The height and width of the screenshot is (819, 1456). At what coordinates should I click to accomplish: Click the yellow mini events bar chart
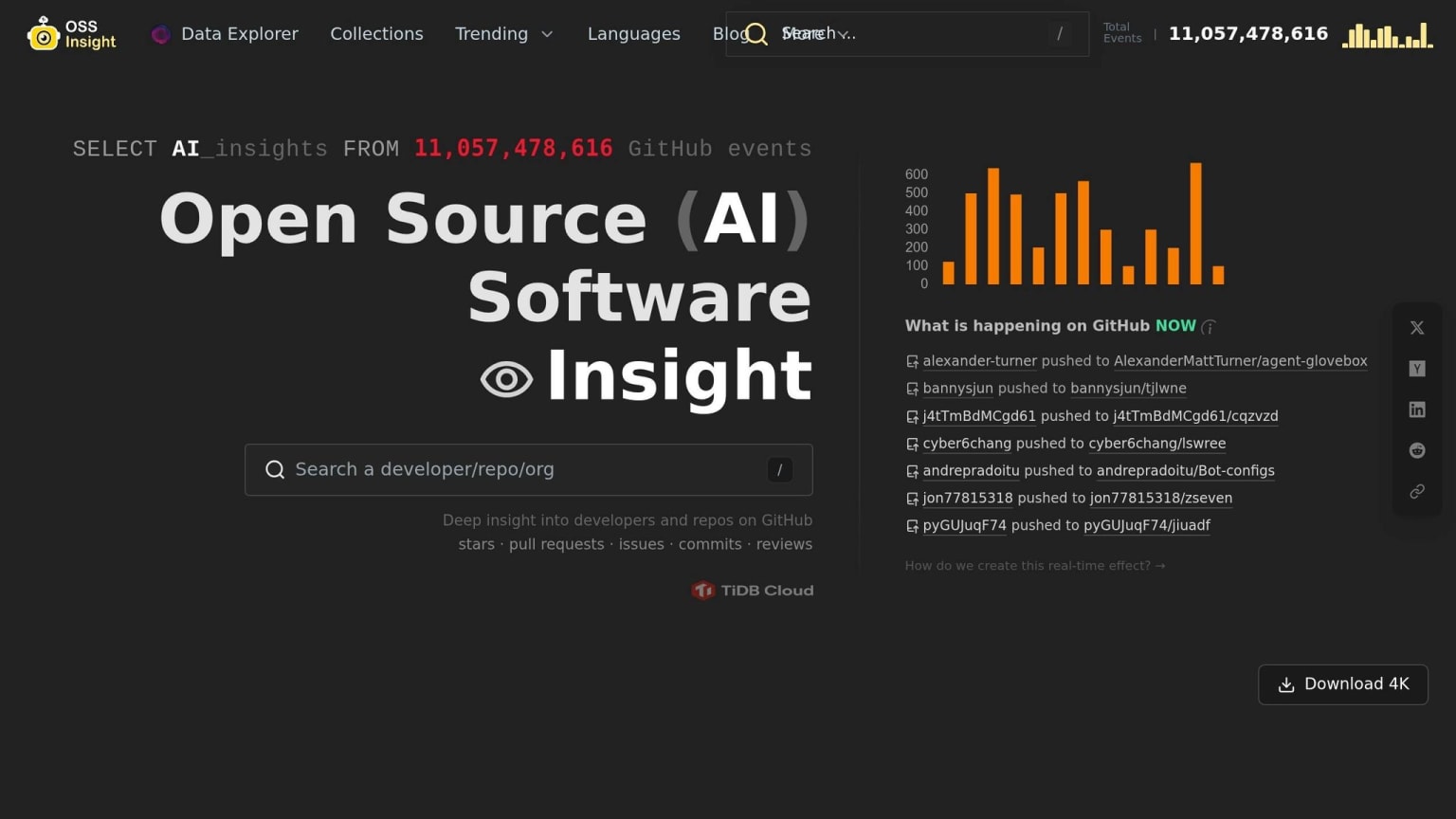[x=1388, y=35]
